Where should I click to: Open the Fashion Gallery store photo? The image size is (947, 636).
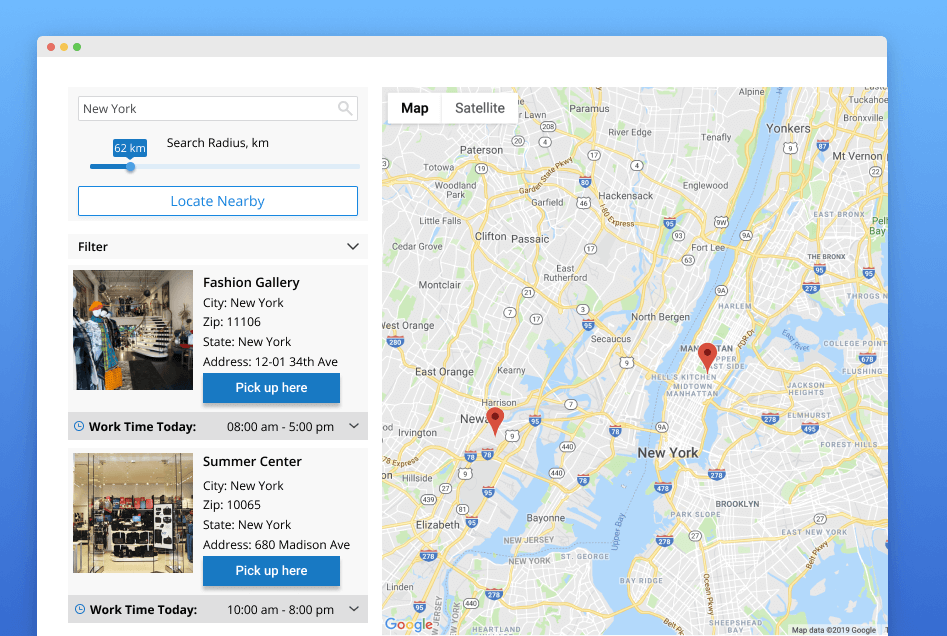point(133,330)
